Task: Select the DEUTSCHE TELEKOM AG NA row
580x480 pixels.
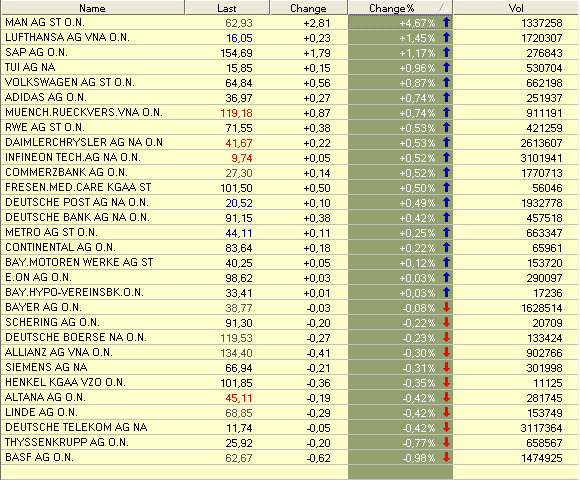Action: click(x=290, y=427)
